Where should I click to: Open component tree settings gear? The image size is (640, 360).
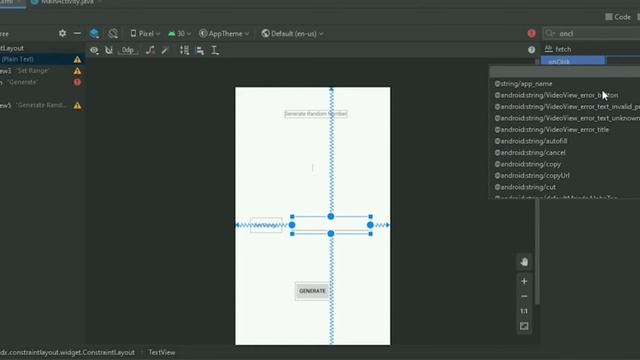click(x=62, y=33)
